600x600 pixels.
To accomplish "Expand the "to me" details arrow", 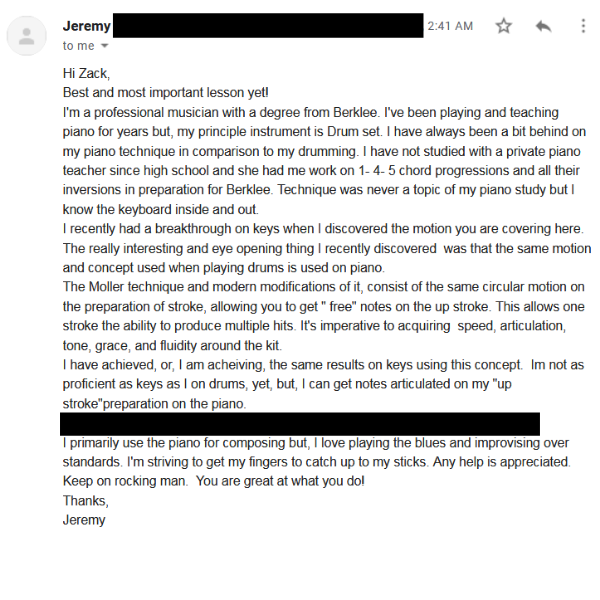I will tap(105, 46).
